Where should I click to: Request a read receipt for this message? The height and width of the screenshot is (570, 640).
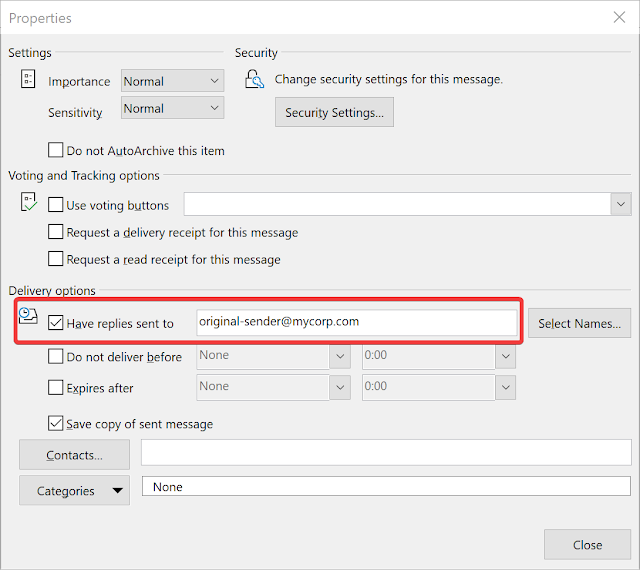(x=56, y=259)
